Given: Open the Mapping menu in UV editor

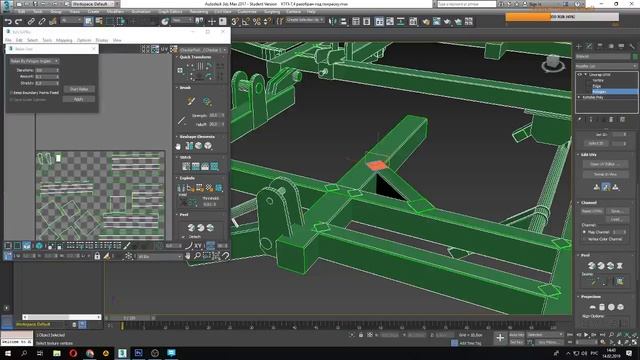Looking at the screenshot, I should click(64, 40).
